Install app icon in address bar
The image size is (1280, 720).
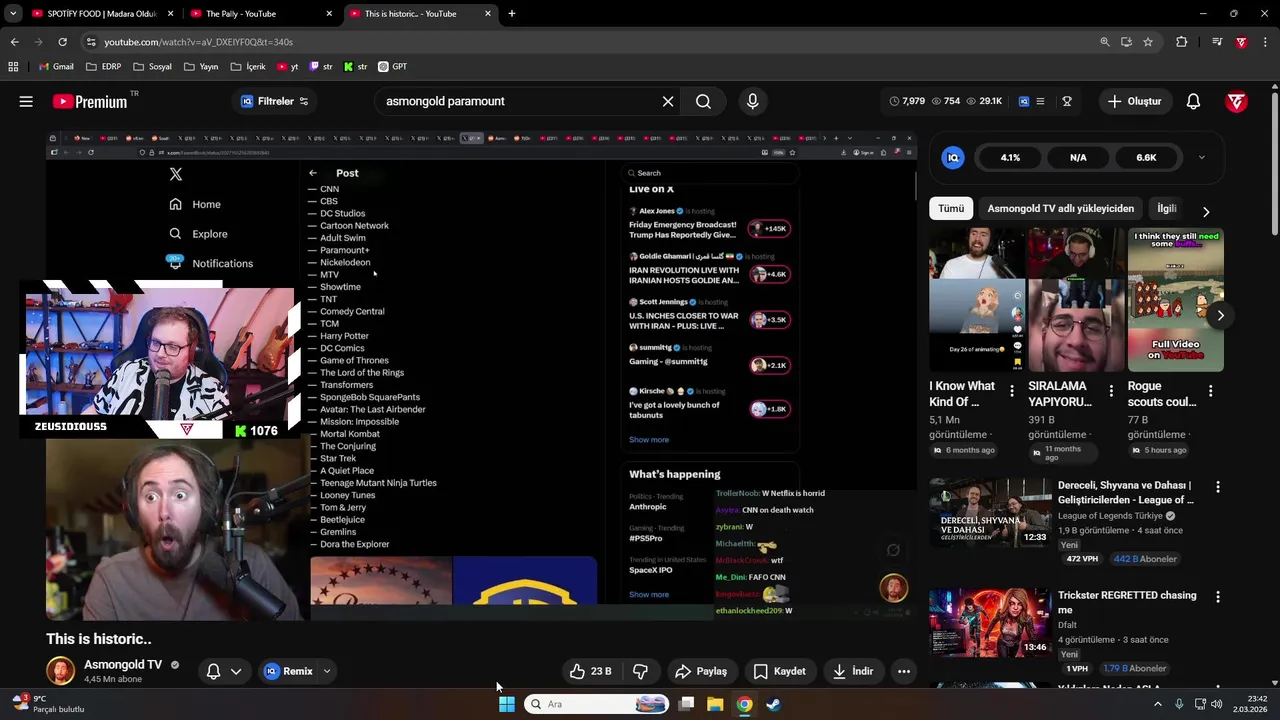point(1126,42)
